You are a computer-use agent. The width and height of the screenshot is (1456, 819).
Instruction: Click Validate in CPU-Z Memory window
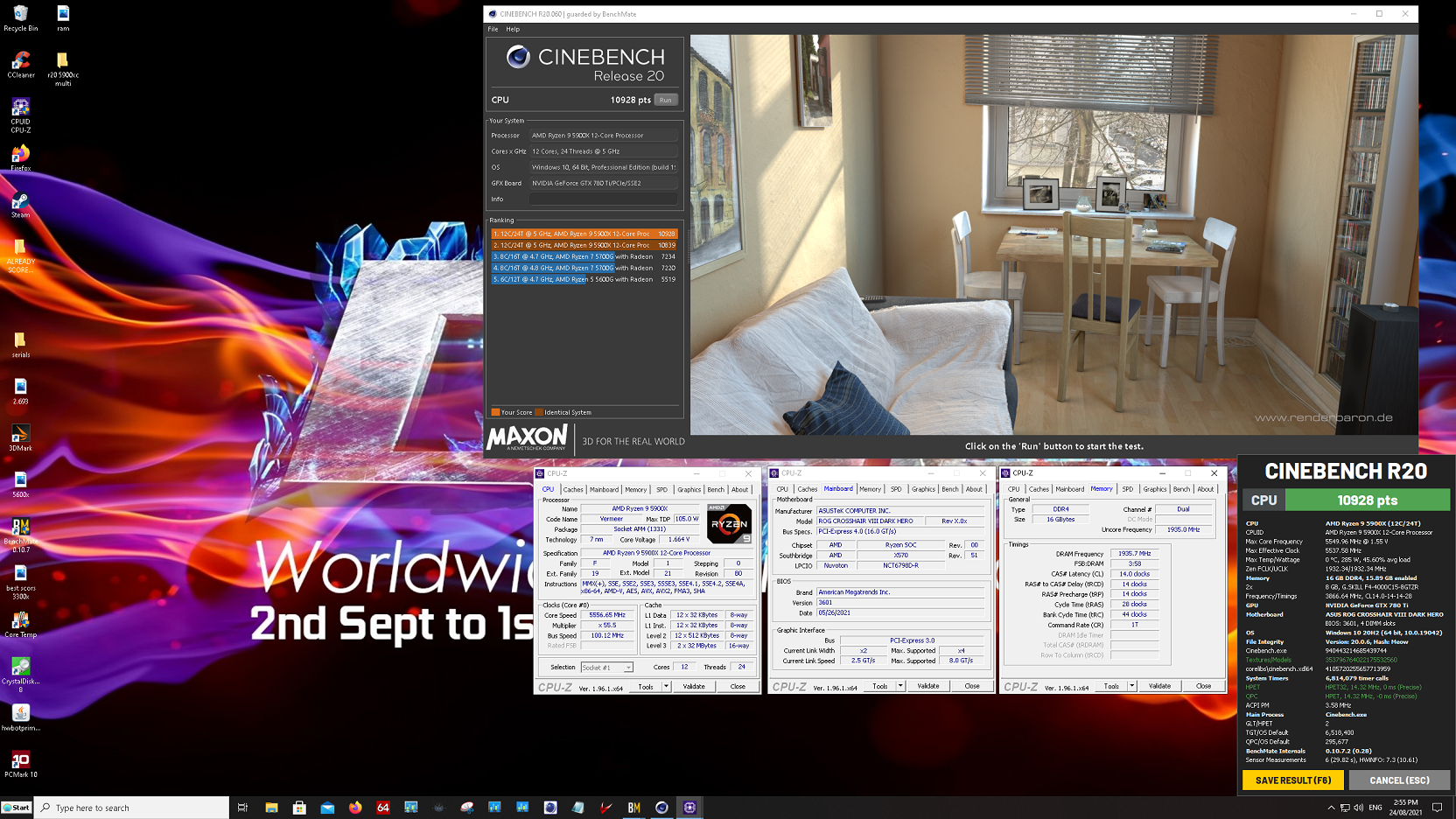click(x=1159, y=687)
